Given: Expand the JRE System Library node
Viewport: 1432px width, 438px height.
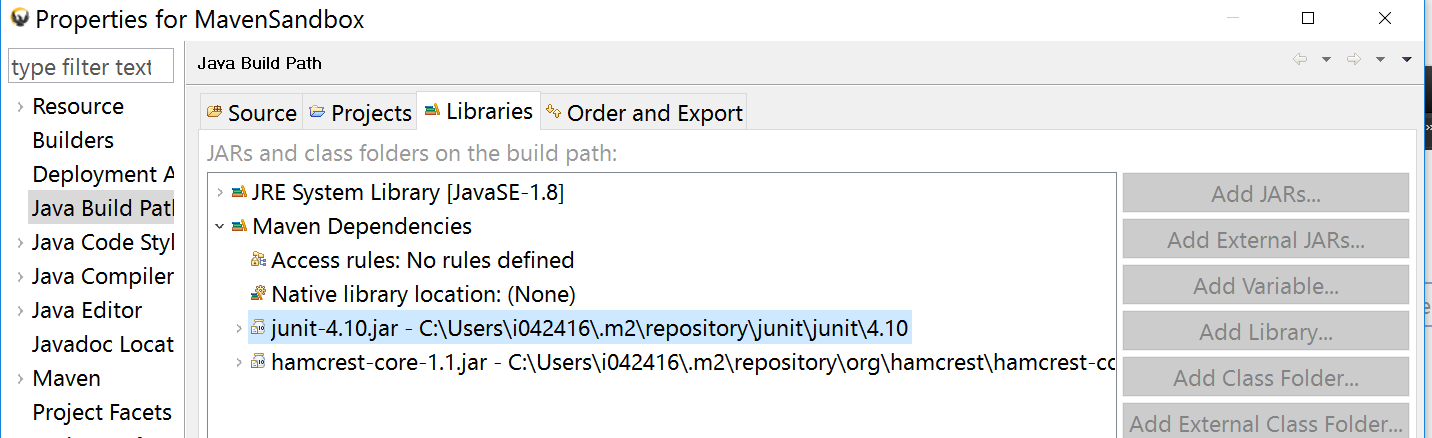Looking at the screenshot, I should click(x=220, y=192).
